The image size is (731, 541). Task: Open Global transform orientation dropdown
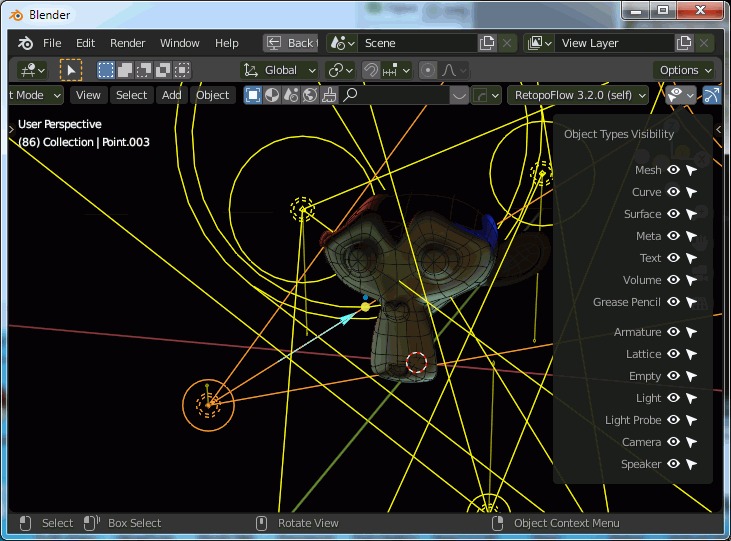click(x=280, y=70)
